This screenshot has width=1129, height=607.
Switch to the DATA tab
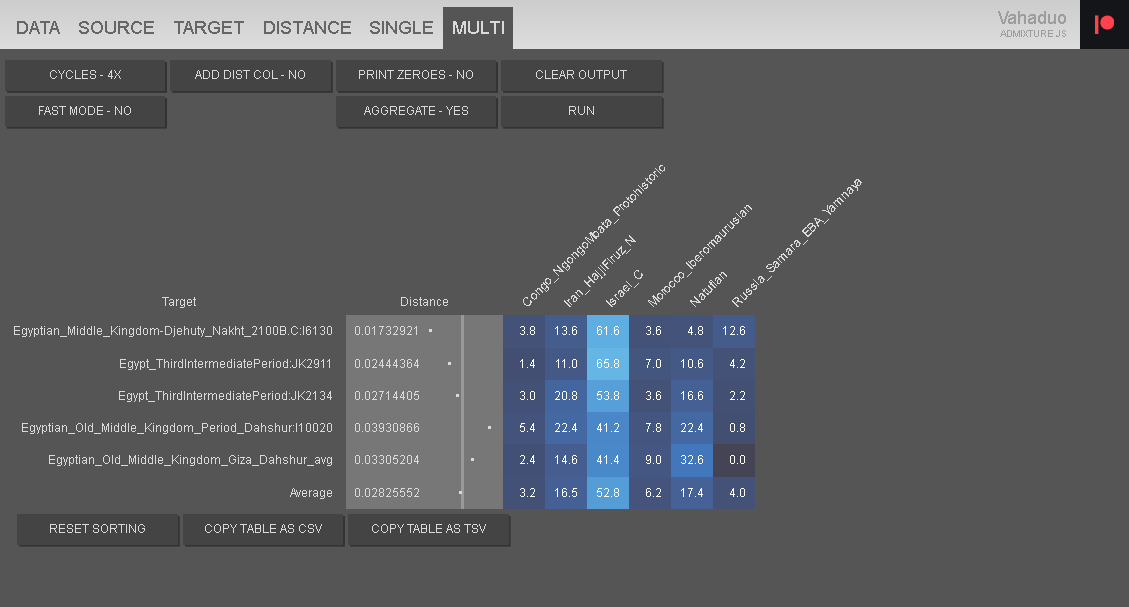37,28
